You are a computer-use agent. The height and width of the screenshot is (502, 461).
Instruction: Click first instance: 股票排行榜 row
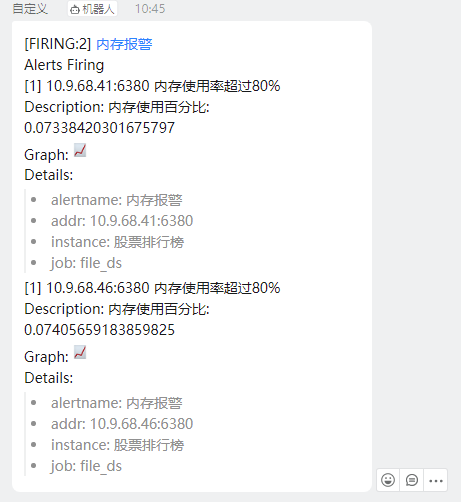117,242
